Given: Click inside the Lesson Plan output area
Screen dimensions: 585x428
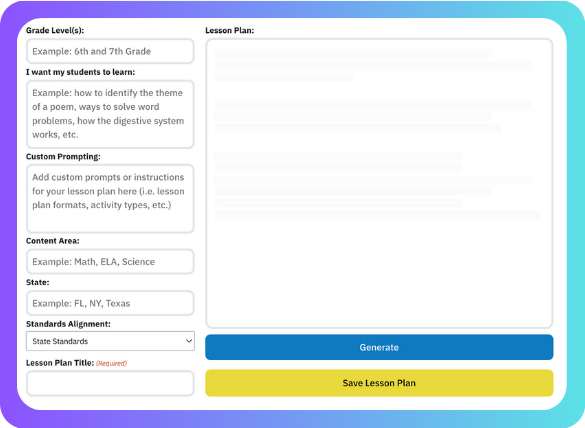Looking at the screenshot, I should click(x=379, y=183).
